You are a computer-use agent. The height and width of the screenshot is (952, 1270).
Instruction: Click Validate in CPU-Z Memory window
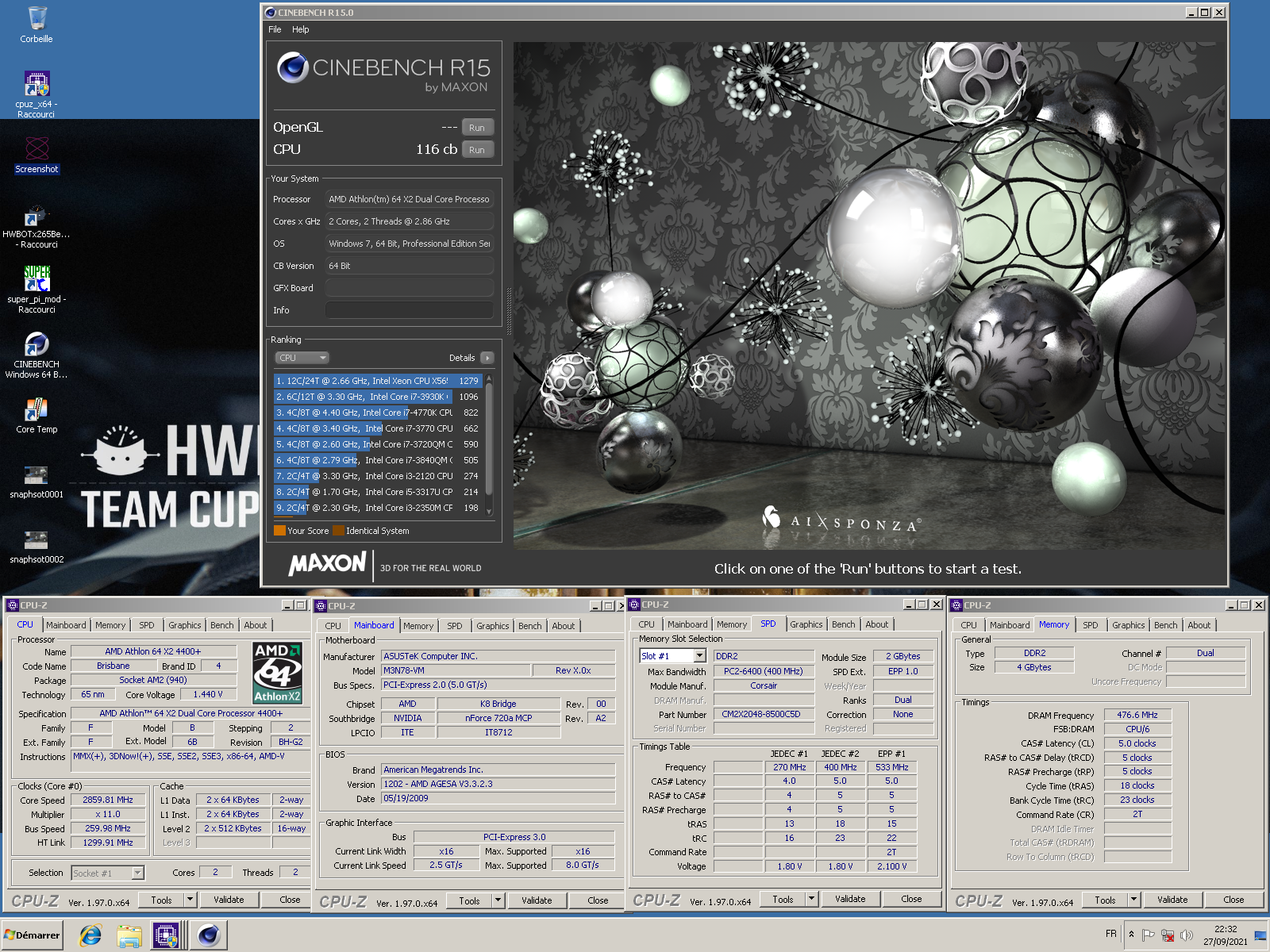point(1172,900)
